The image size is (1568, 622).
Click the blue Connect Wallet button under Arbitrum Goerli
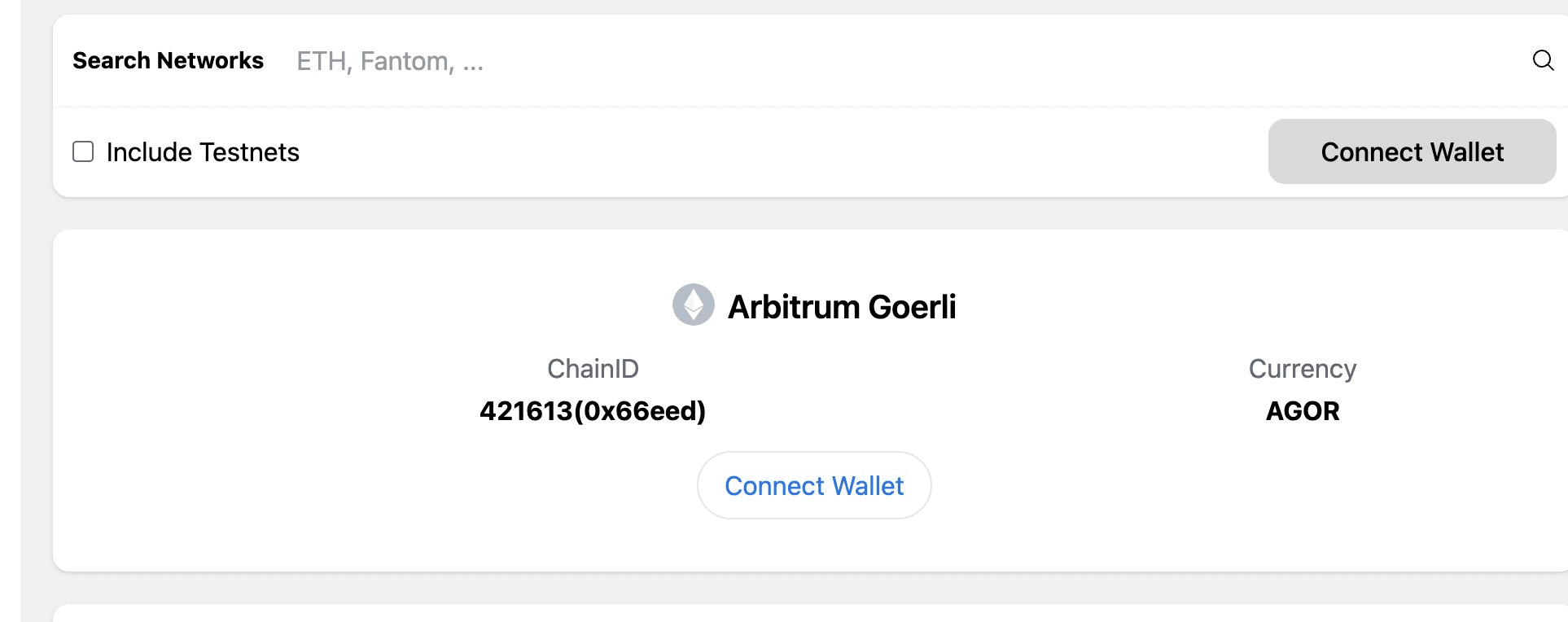point(814,485)
